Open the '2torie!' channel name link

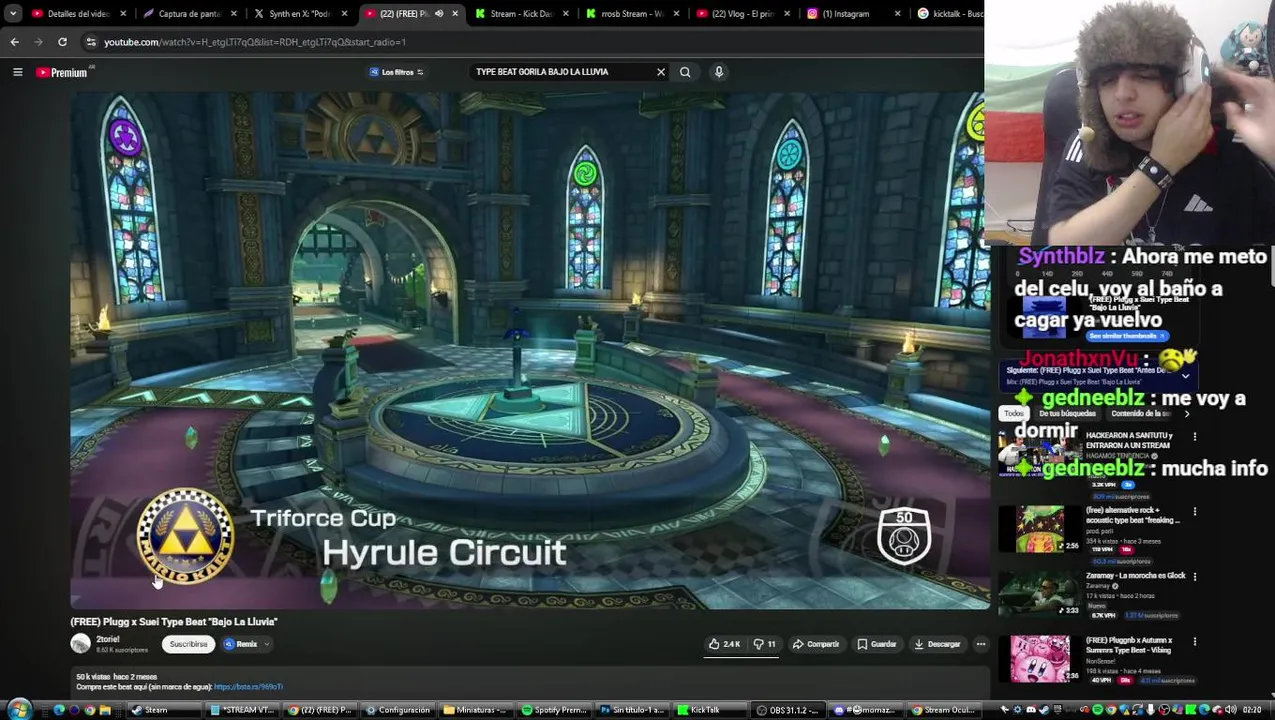[x=107, y=639]
